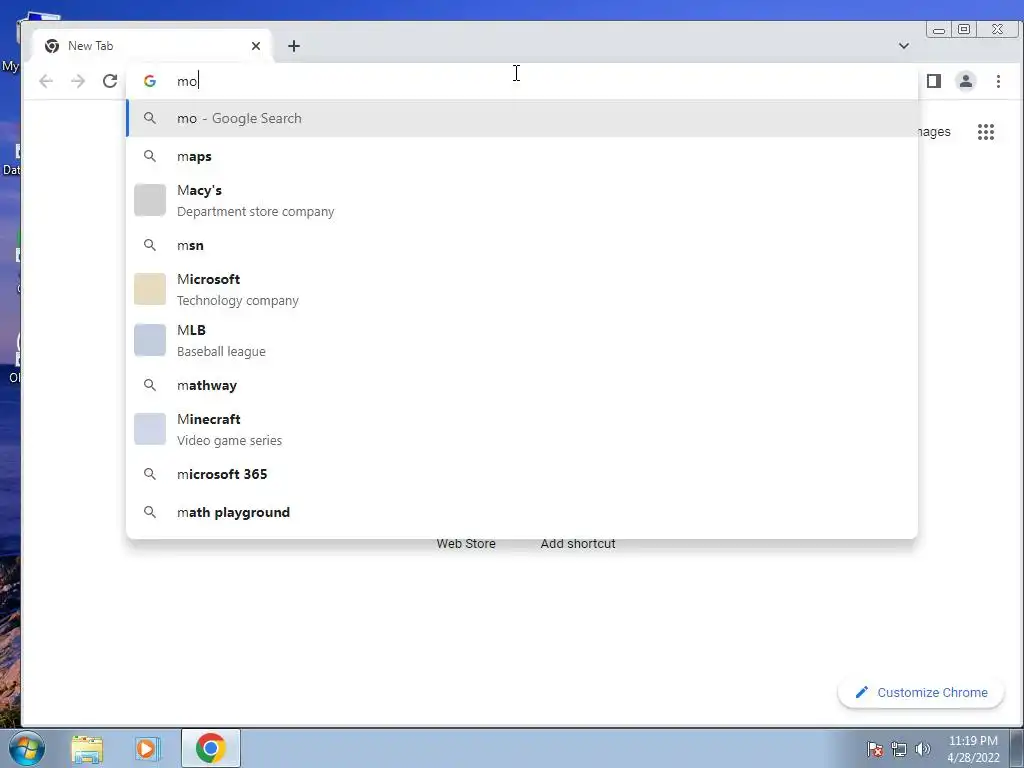Click the Chrome taskbar icon

point(210,748)
